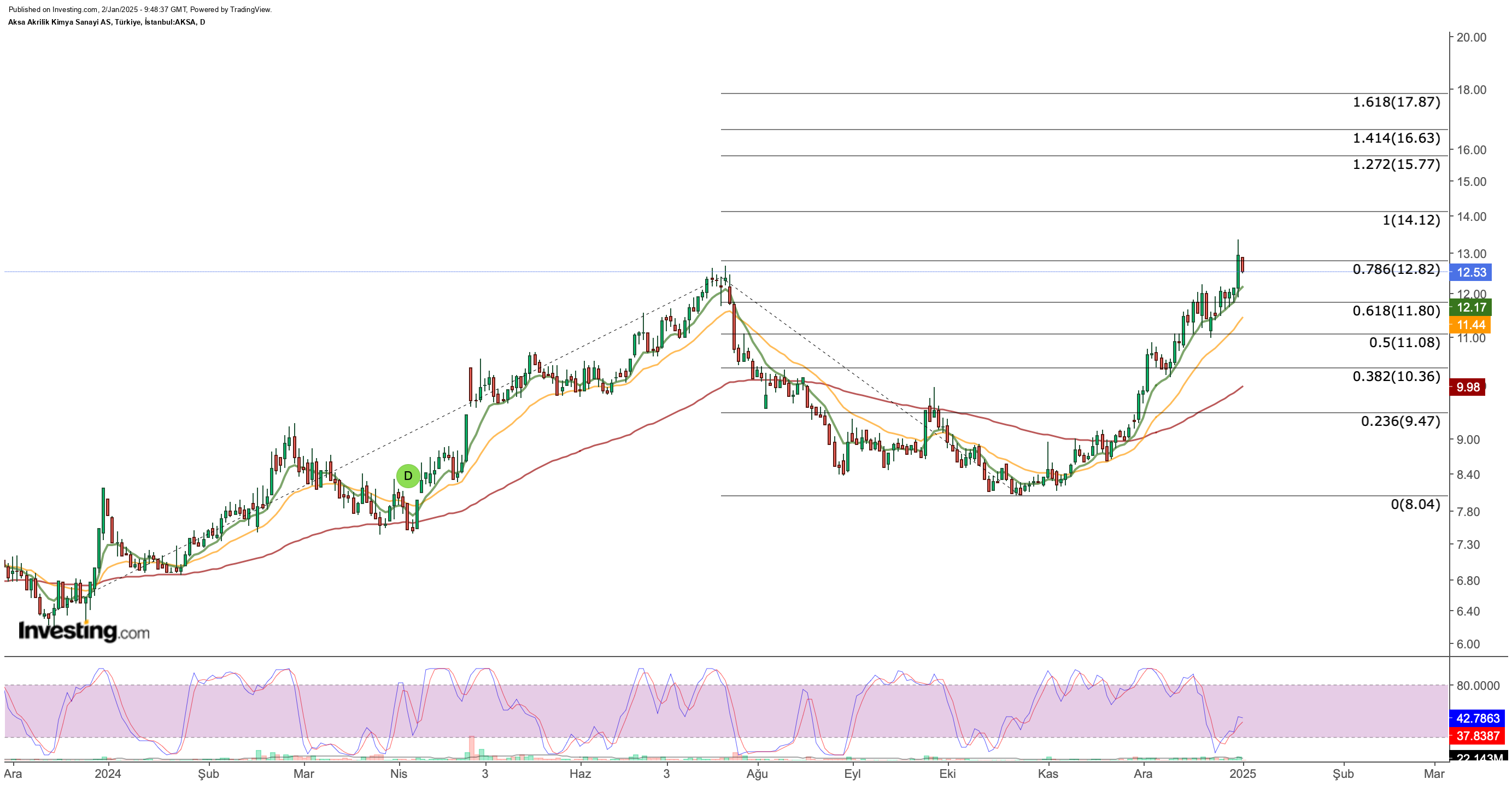Screen dimensions: 1512x785
Task: Click the dark red 9.98 moving average label
Action: pos(1467,388)
